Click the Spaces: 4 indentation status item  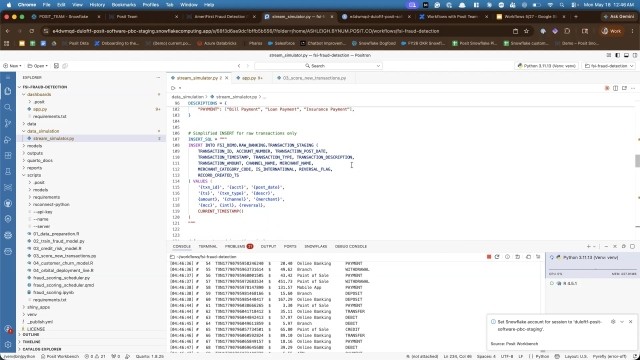pos(486,356)
